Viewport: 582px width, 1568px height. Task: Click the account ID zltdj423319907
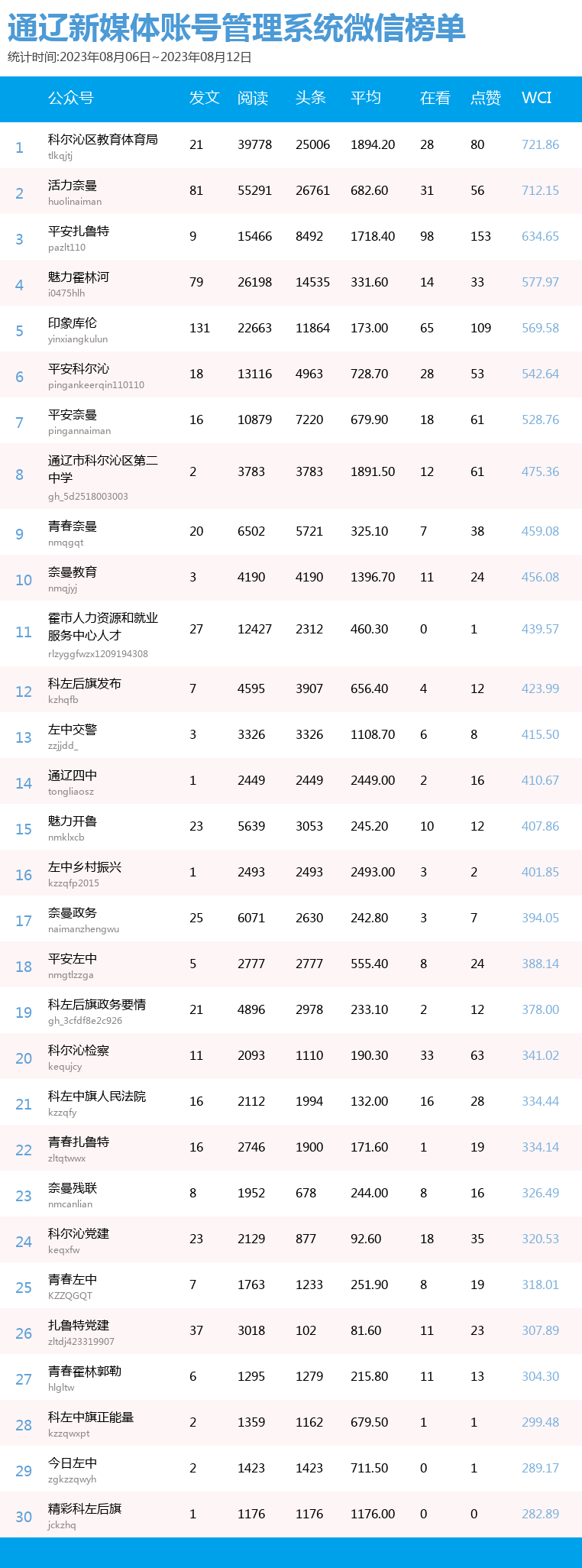click(81, 1342)
